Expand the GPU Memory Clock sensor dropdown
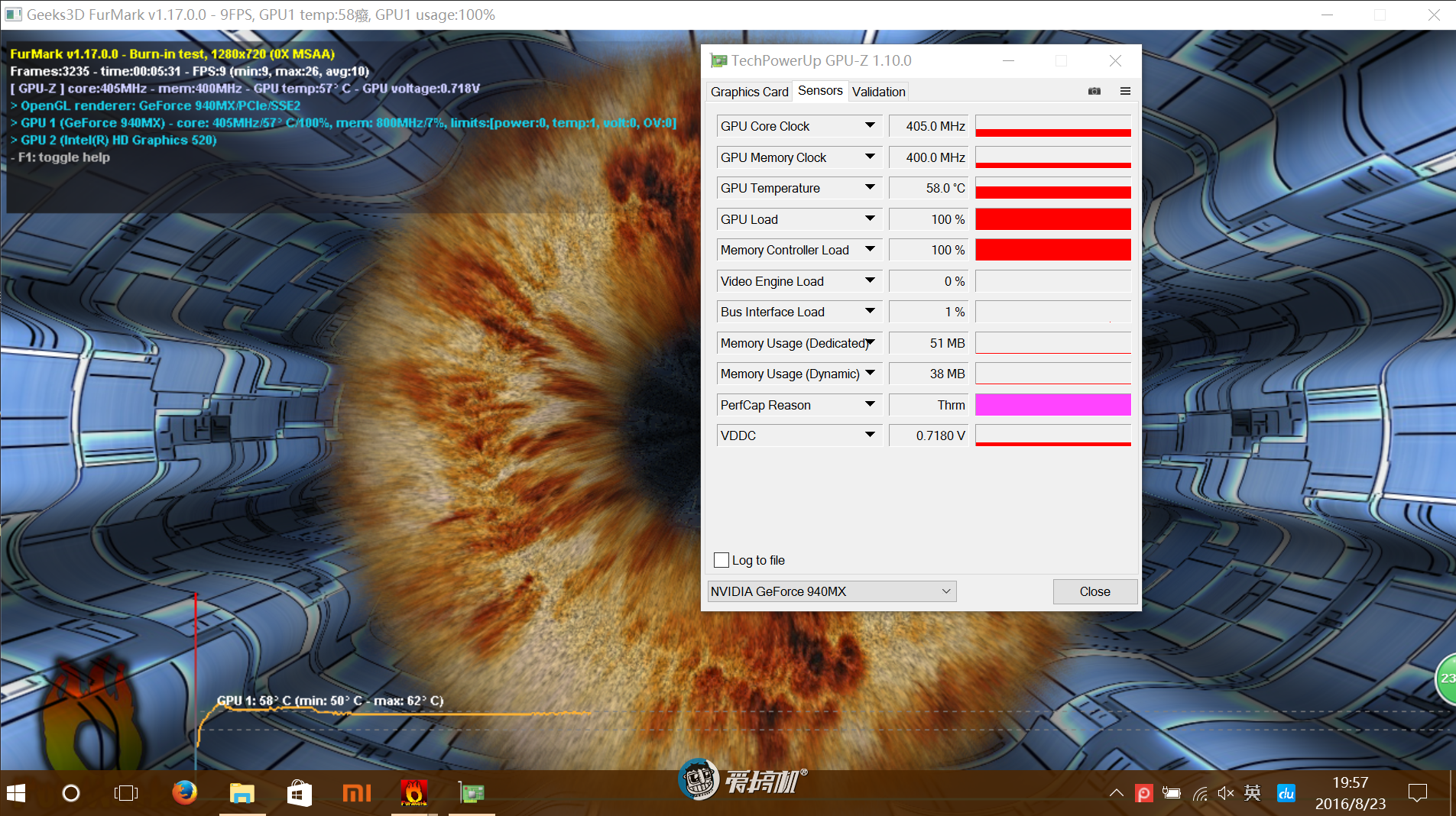The image size is (1456, 816). pyautogui.click(x=870, y=157)
